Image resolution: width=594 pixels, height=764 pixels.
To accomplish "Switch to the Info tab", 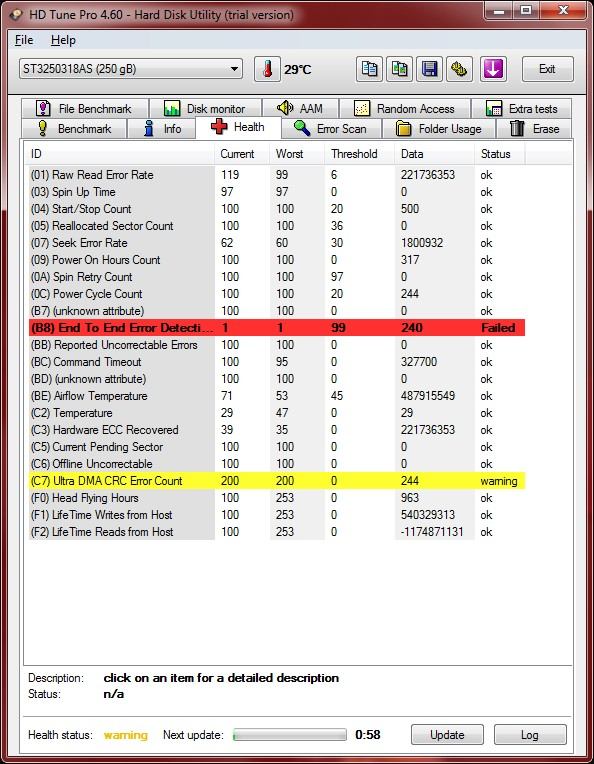I will pos(162,129).
